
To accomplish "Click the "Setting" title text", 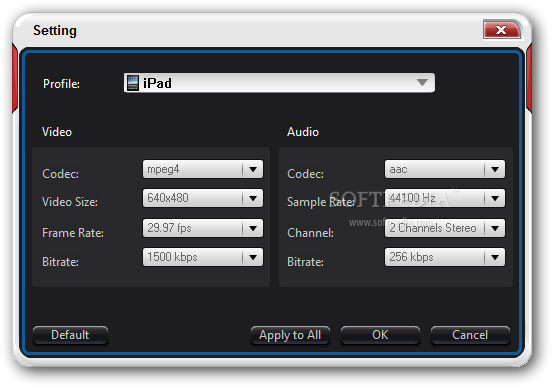I will pos(55,31).
